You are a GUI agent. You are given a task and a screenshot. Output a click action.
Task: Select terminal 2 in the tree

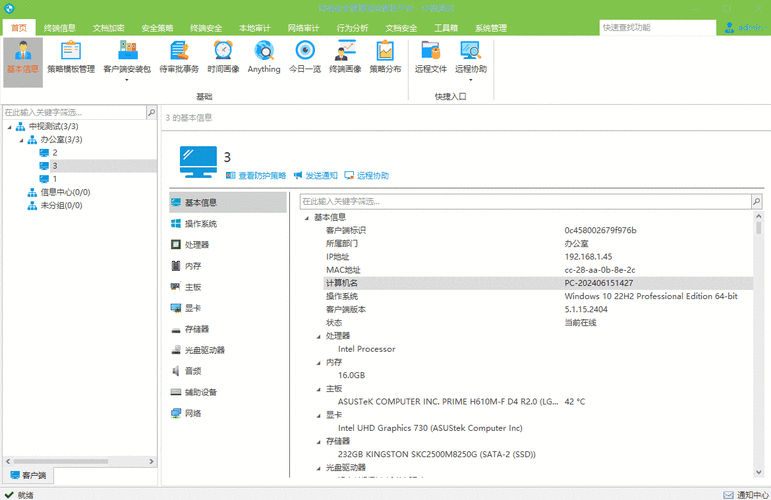[55, 153]
